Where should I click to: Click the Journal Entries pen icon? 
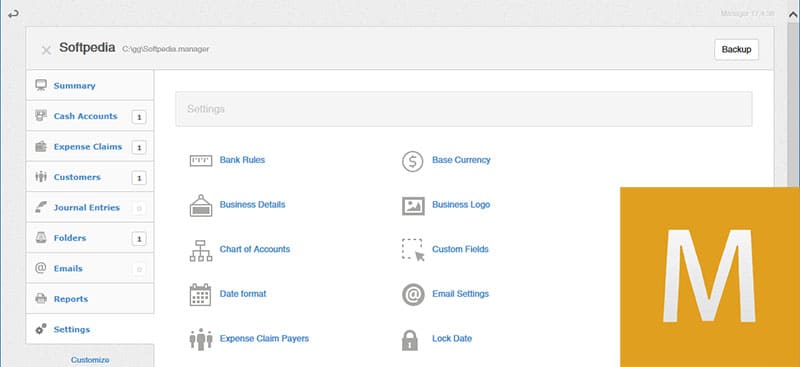[41, 207]
